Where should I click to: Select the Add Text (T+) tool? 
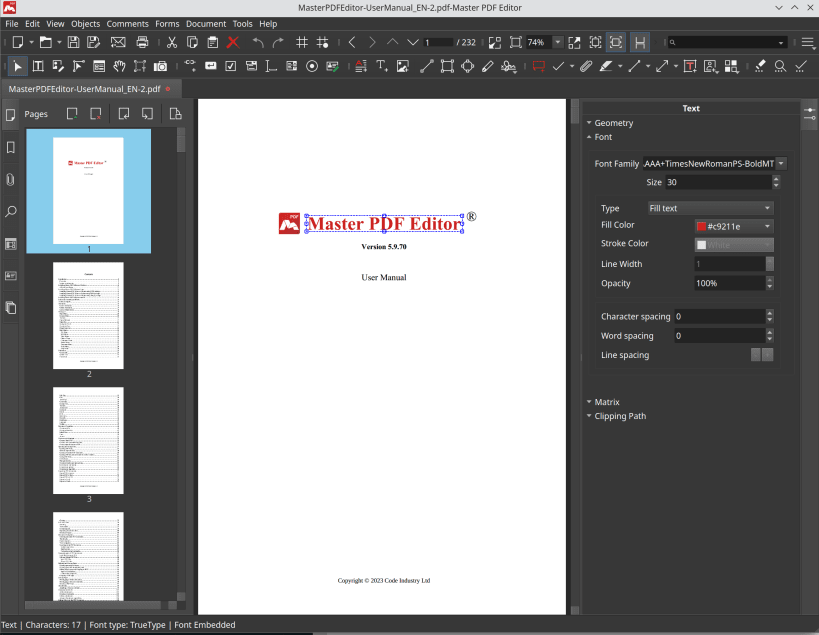tap(382, 66)
